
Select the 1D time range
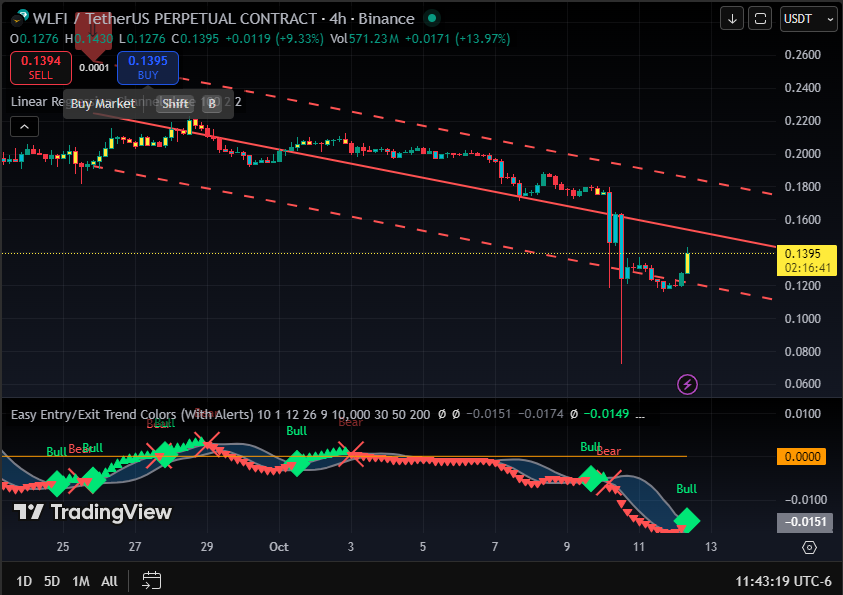(24, 581)
